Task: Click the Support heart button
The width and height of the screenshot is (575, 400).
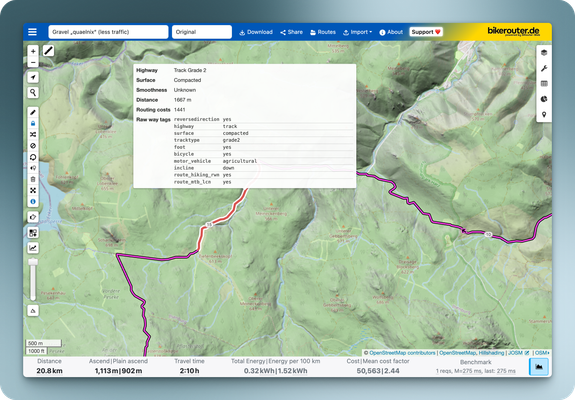Action: click(426, 32)
